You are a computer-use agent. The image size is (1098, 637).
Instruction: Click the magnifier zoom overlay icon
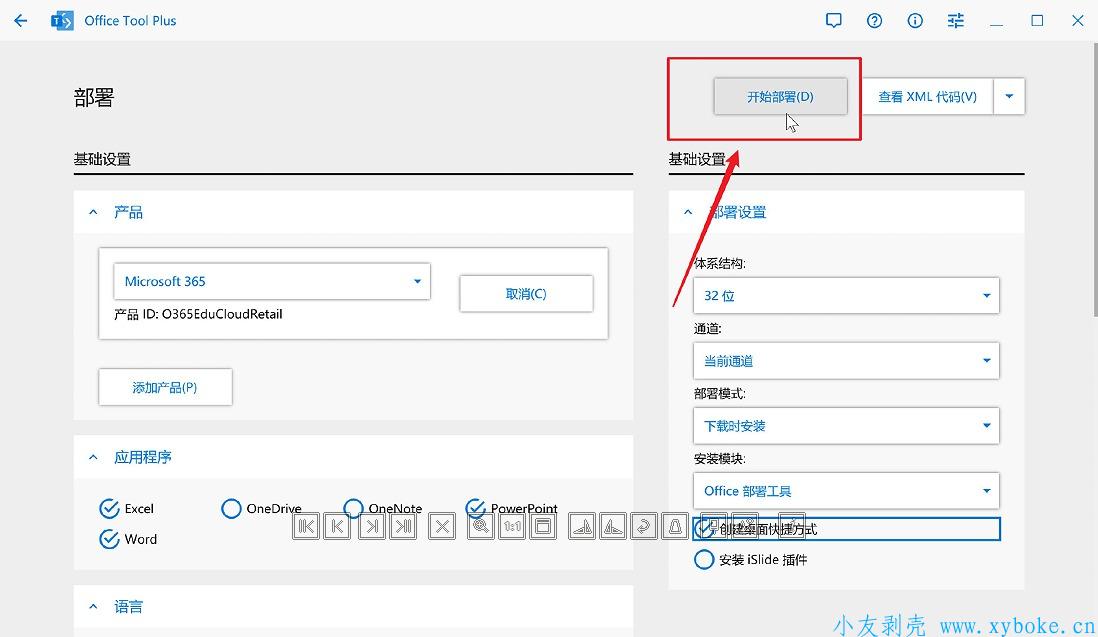(x=481, y=526)
